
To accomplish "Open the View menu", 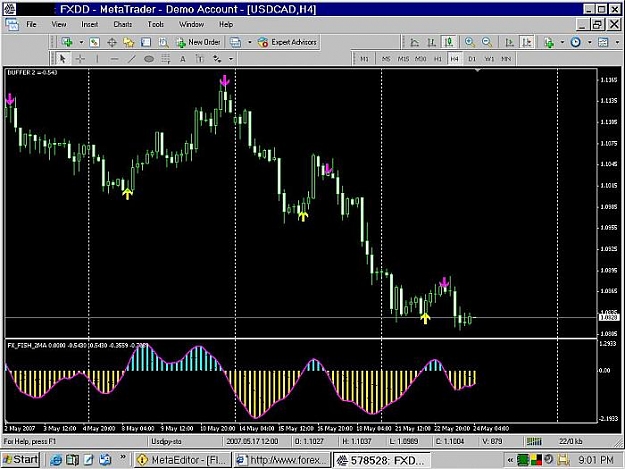I will click(59, 25).
